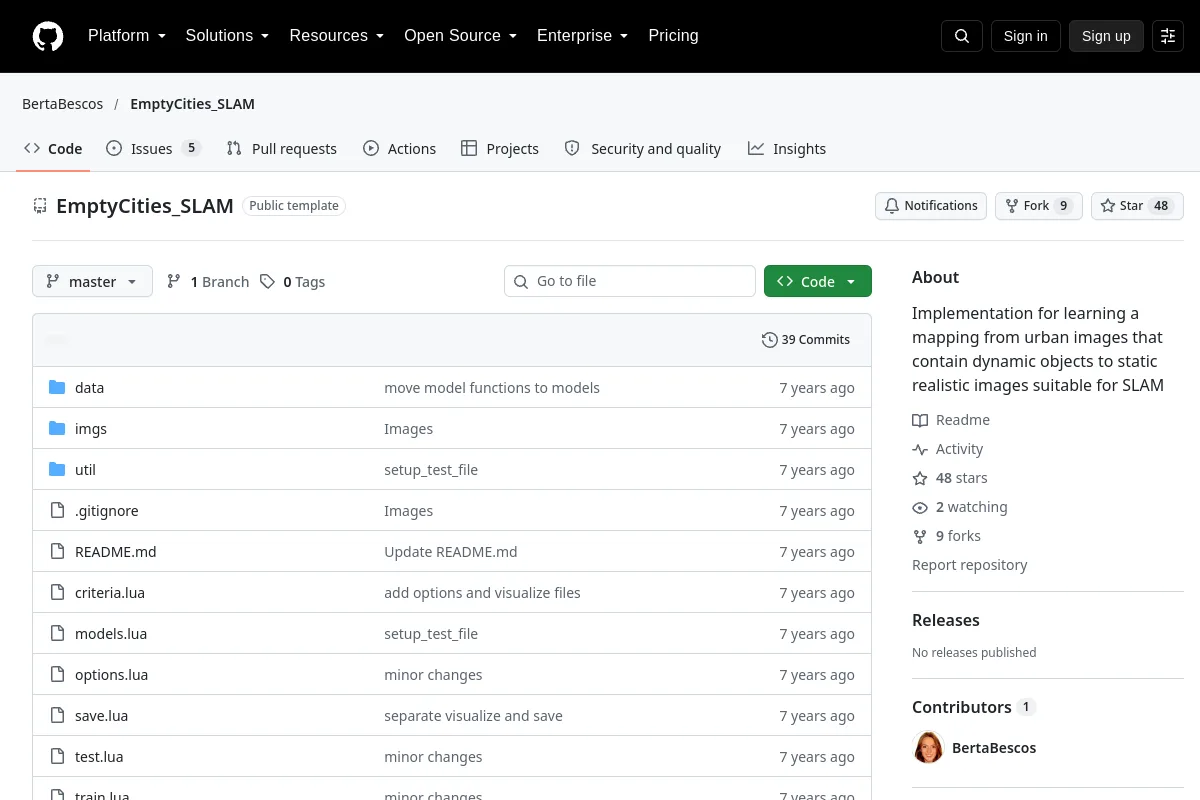Open commit 'separate visualize and save'
Viewport: 1200px width, 800px height.
pos(473,716)
